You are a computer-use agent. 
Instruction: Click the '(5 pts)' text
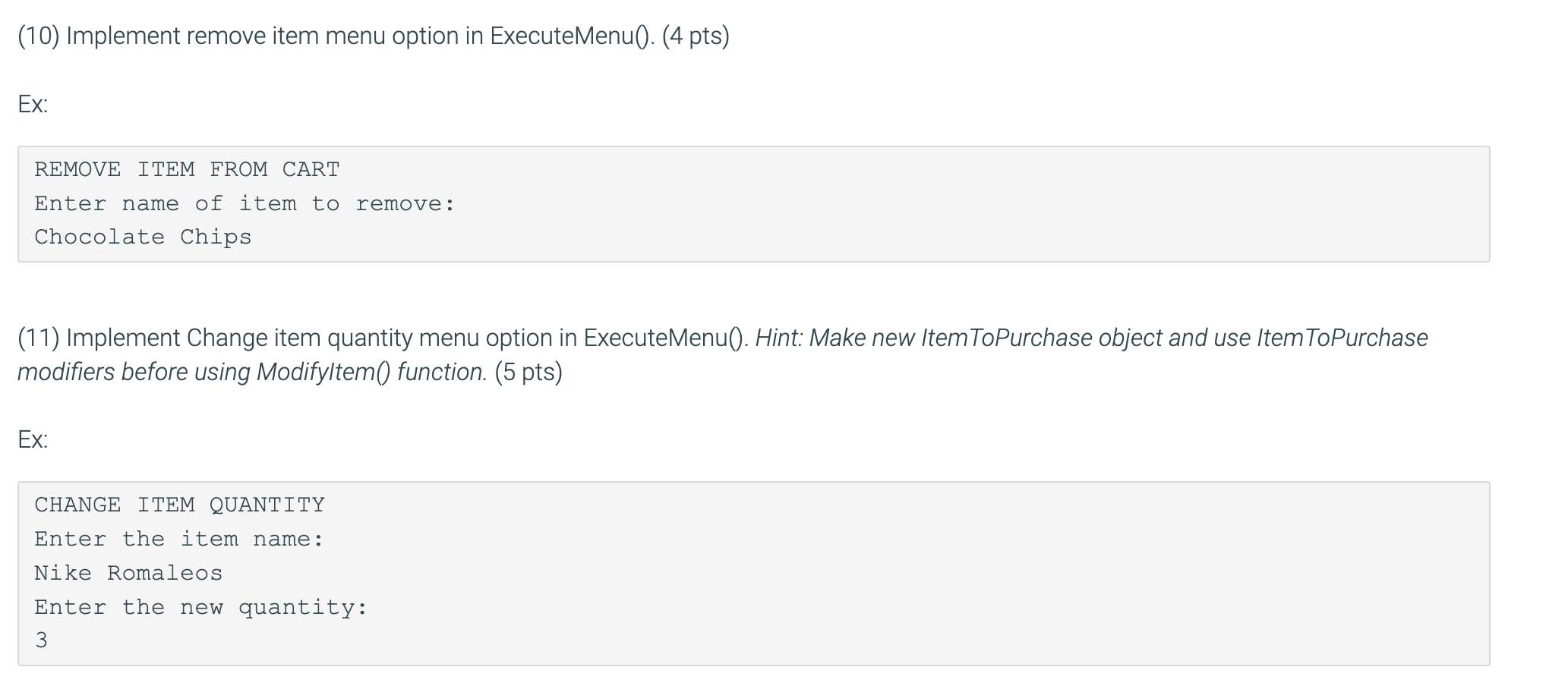[528, 372]
